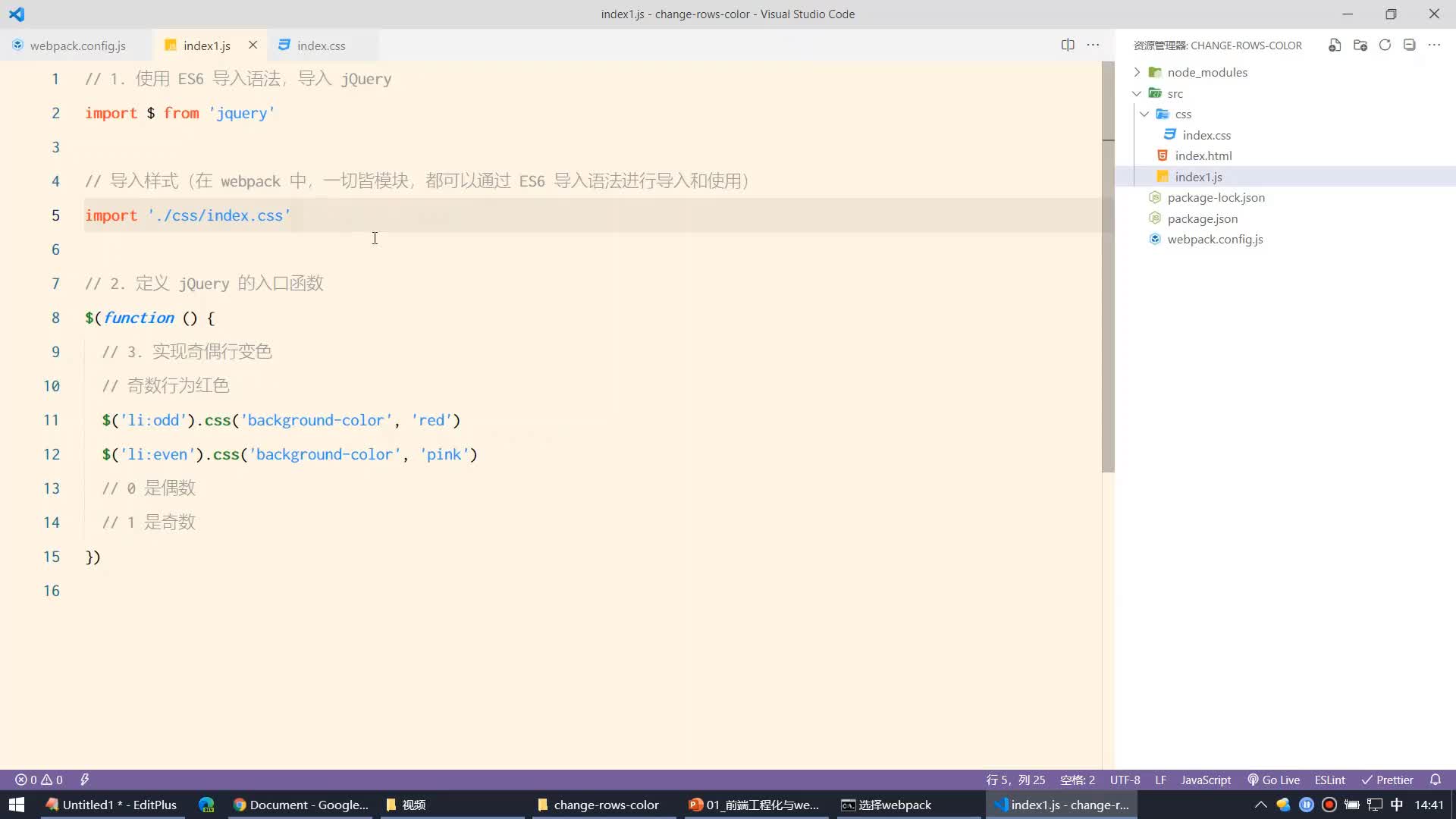Switch to the index.css tab
Screen dimensions: 1456x819
(321, 45)
